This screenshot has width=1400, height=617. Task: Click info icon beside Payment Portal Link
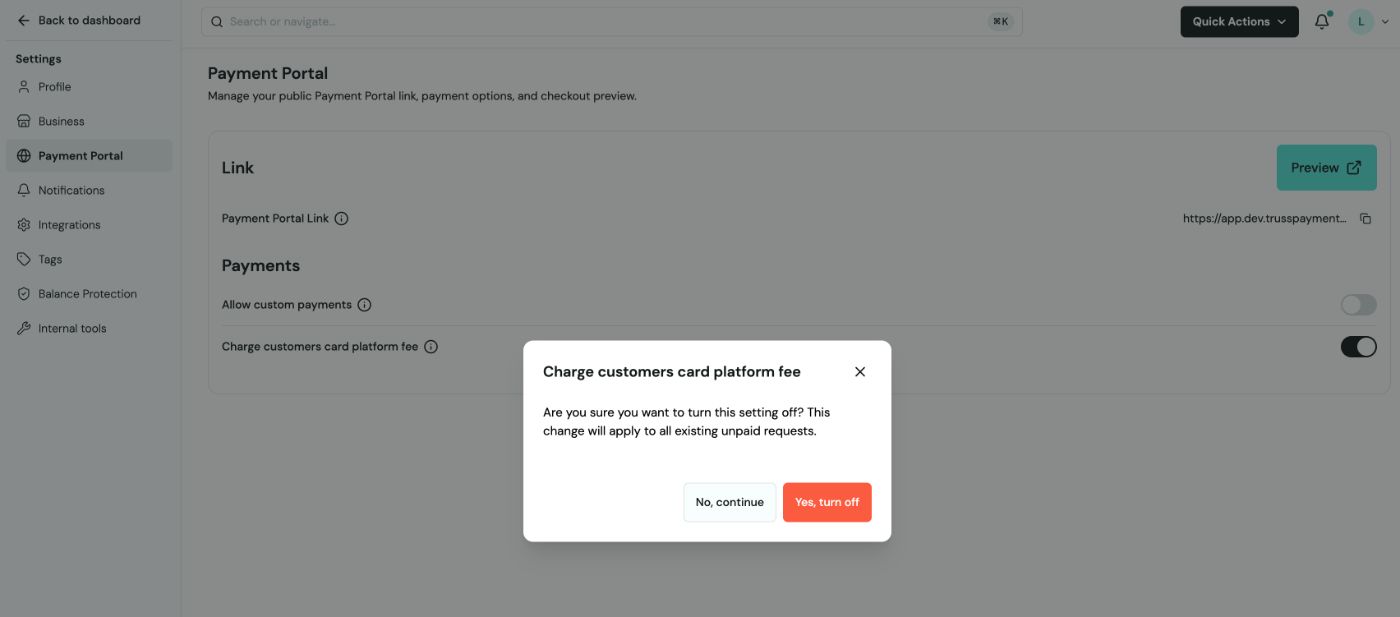point(341,218)
